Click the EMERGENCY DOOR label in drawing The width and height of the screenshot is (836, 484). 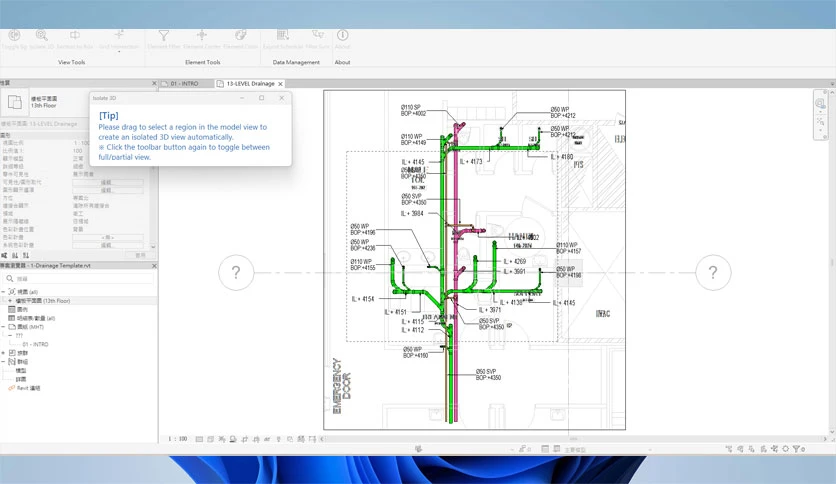pos(342,386)
